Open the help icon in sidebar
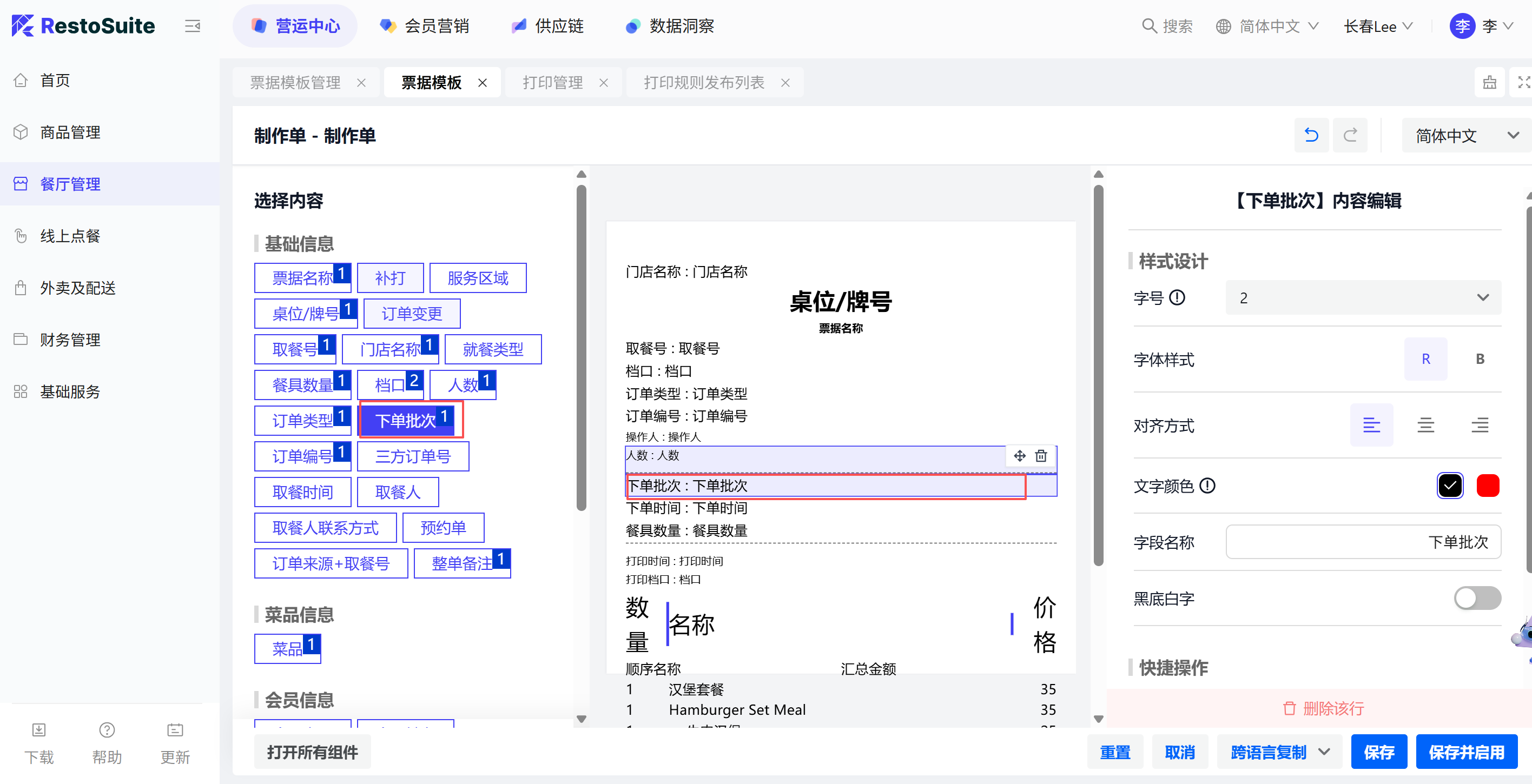This screenshot has width=1532, height=784. (x=107, y=730)
